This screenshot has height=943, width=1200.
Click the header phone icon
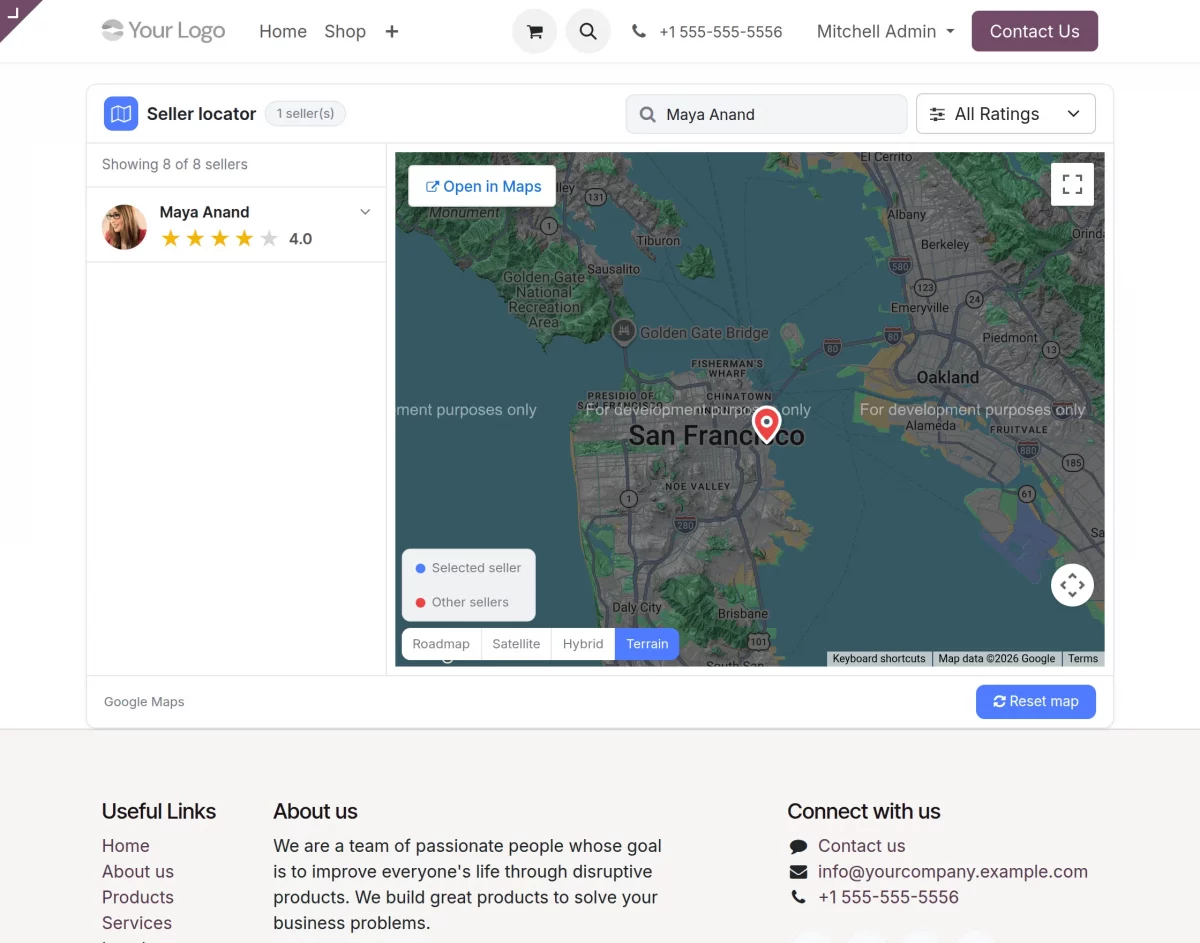click(x=639, y=32)
